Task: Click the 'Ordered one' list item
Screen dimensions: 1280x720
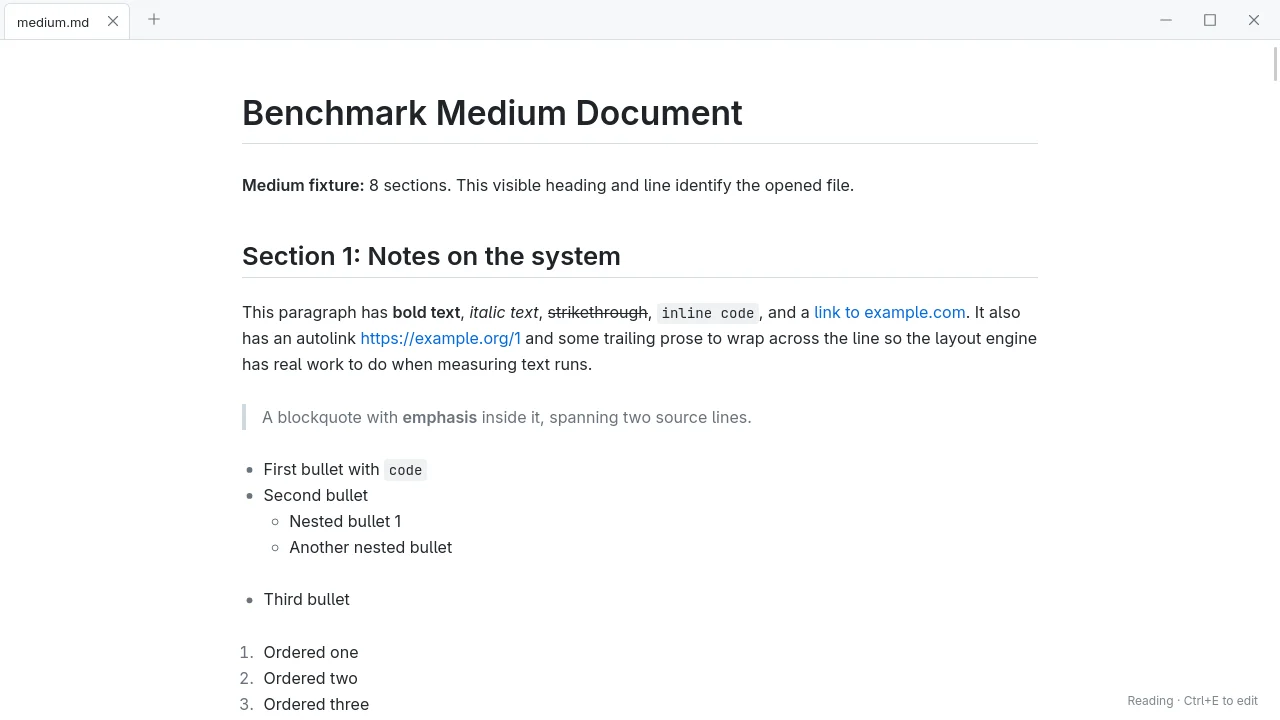Action: tap(311, 652)
